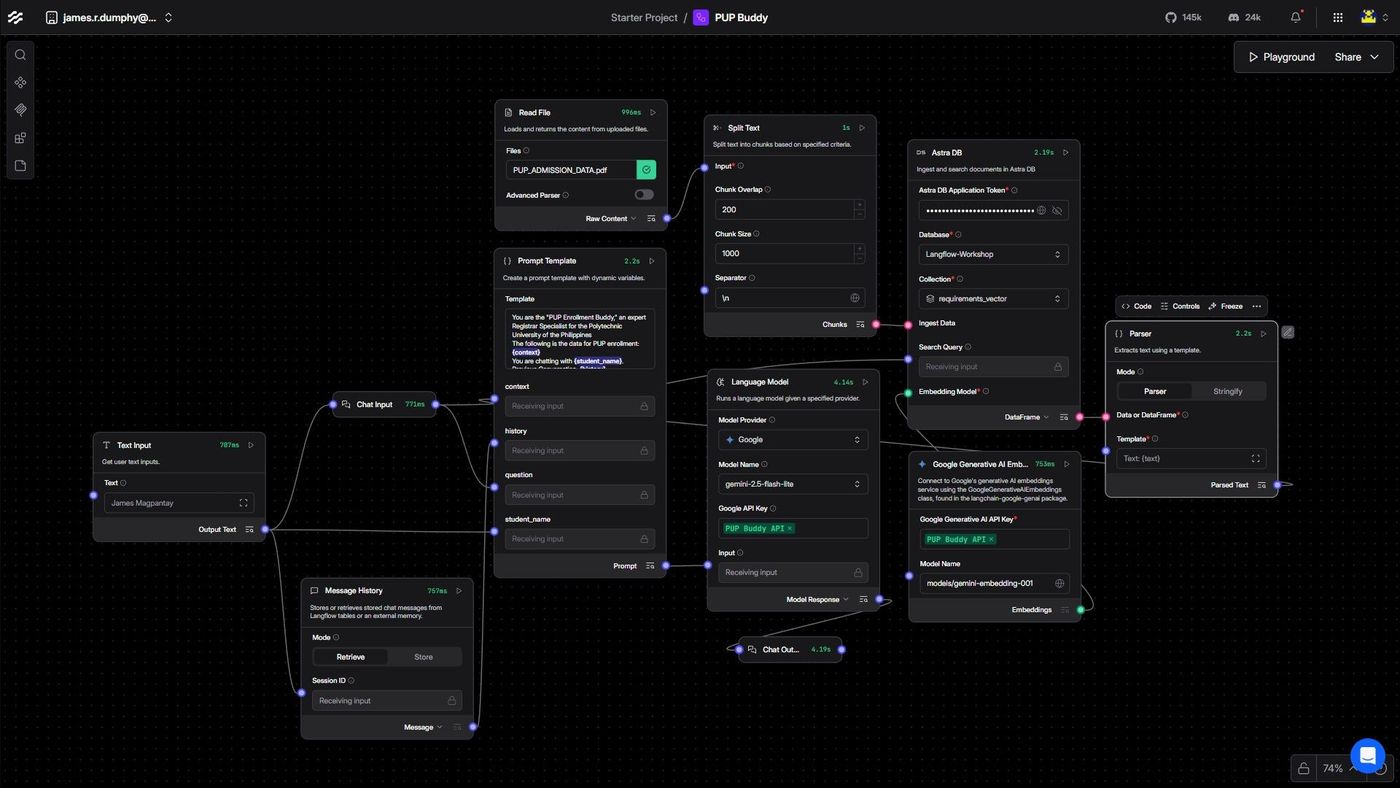This screenshot has height=788, width=1400.
Task: Run the Astra DB component
Action: click(1066, 153)
